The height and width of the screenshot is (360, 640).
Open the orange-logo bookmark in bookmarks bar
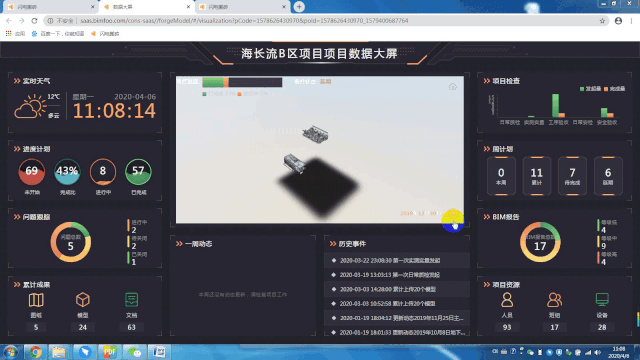pyautogui.click(x=105, y=33)
